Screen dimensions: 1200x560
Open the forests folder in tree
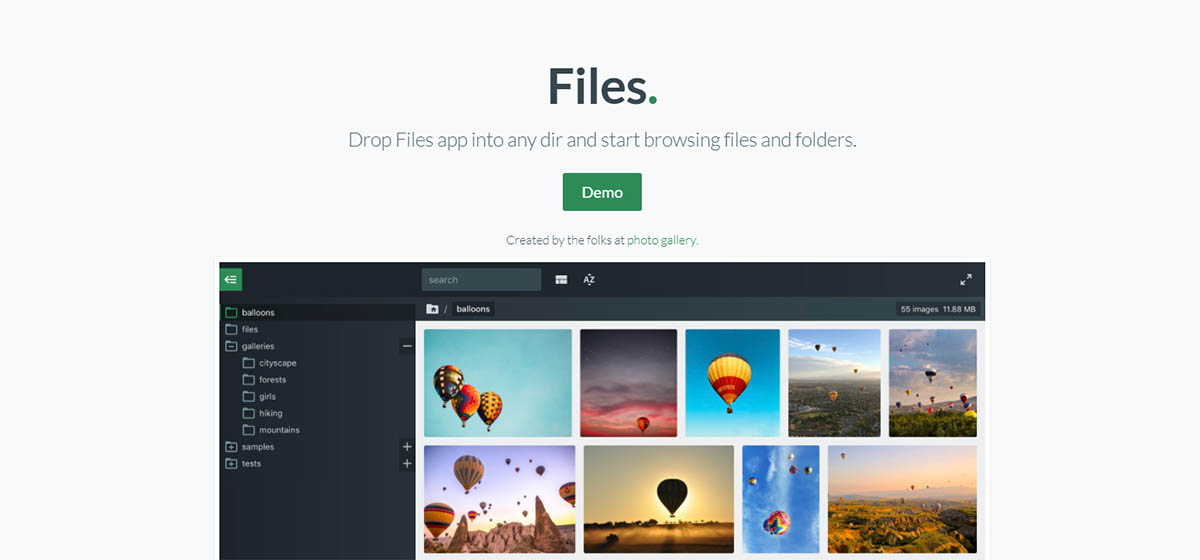click(272, 380)
